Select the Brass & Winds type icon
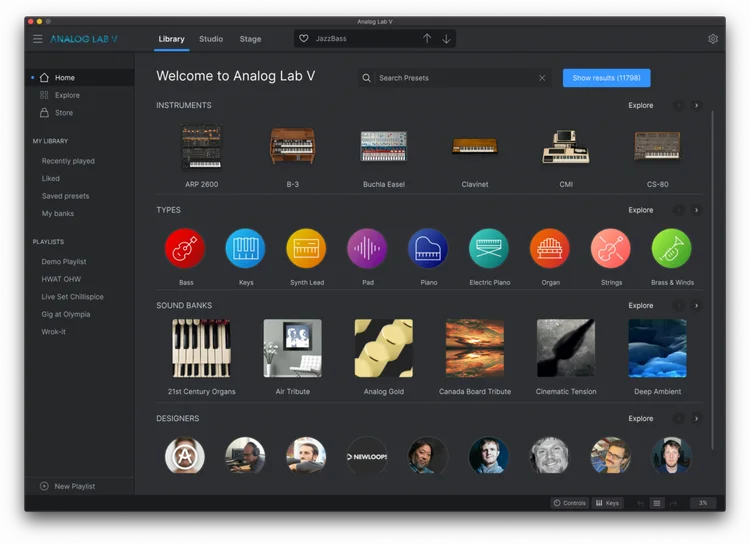 [672, 249]
